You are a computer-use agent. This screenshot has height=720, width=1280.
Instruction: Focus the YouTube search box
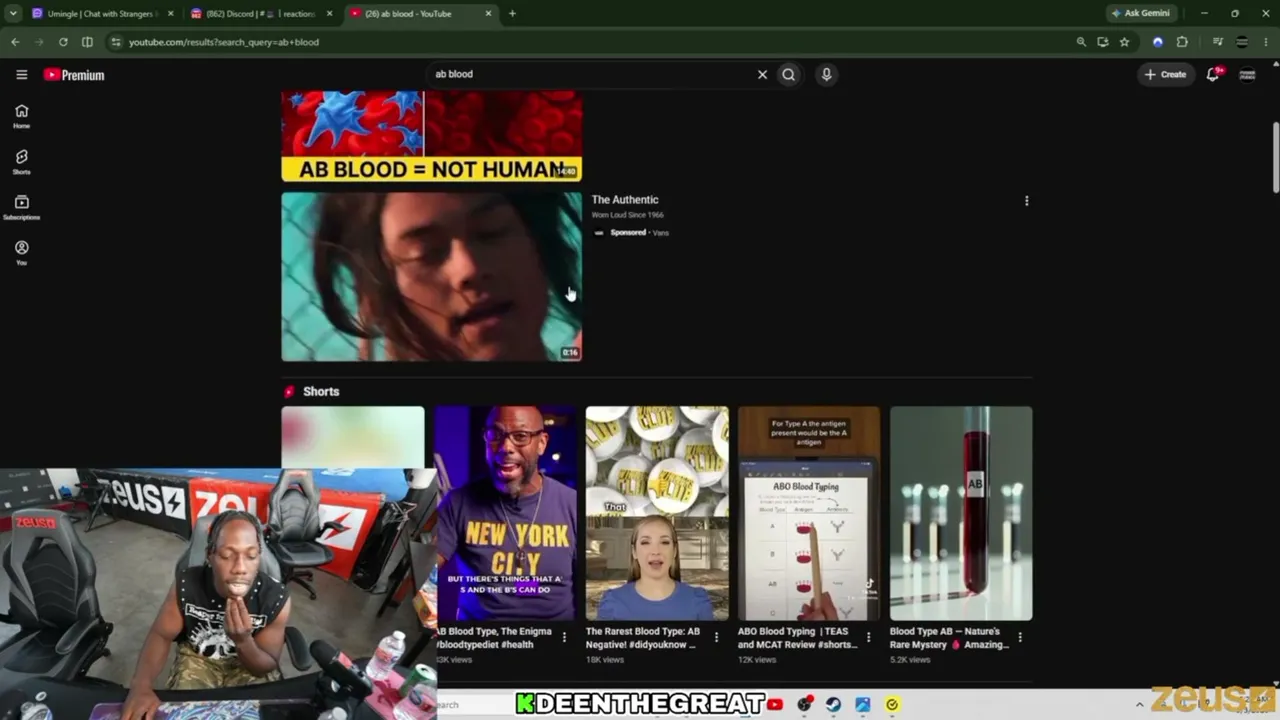point(590,74)
